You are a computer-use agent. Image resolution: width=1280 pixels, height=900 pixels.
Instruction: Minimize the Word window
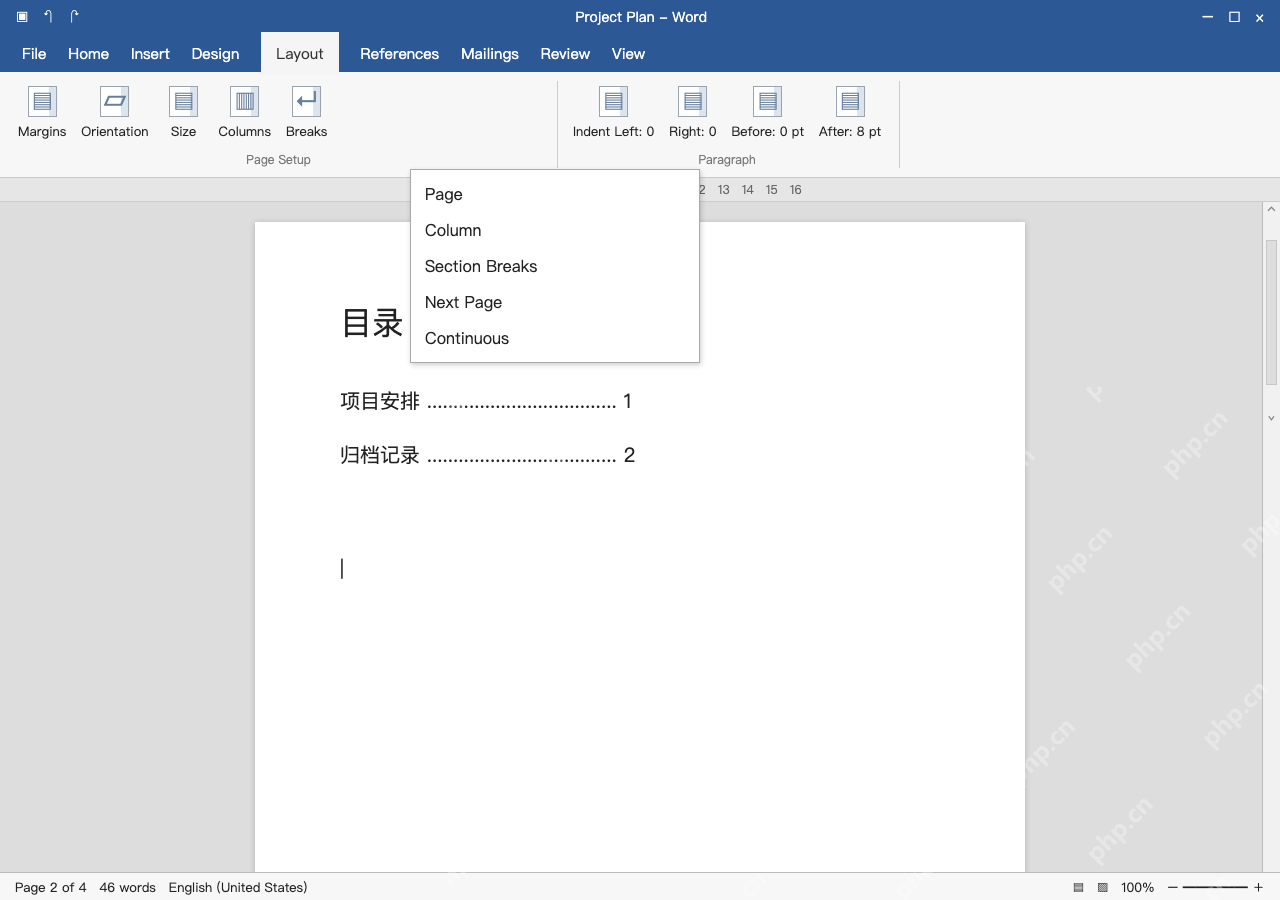click(x=1208, y=17)
